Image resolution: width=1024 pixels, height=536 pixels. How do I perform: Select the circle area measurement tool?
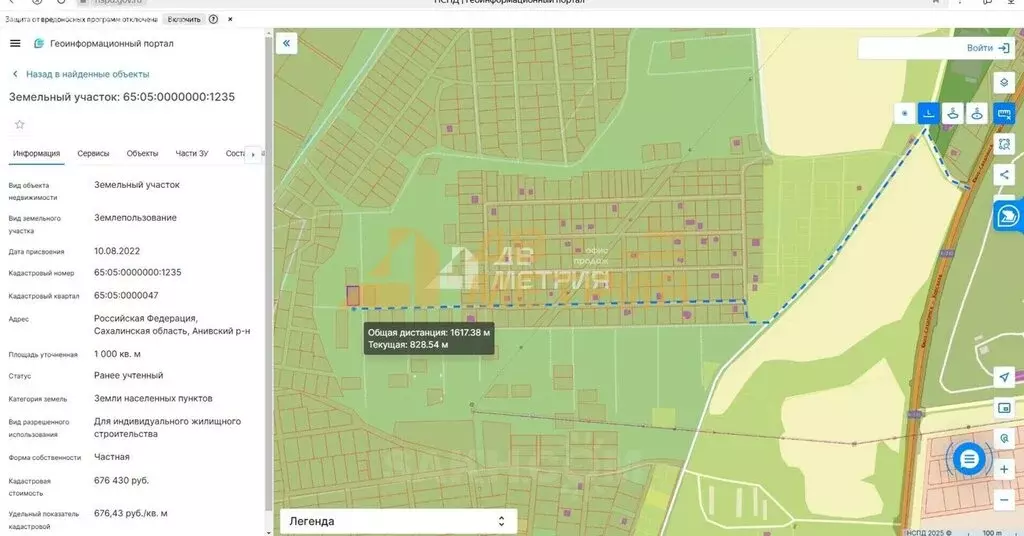point(977,114)
